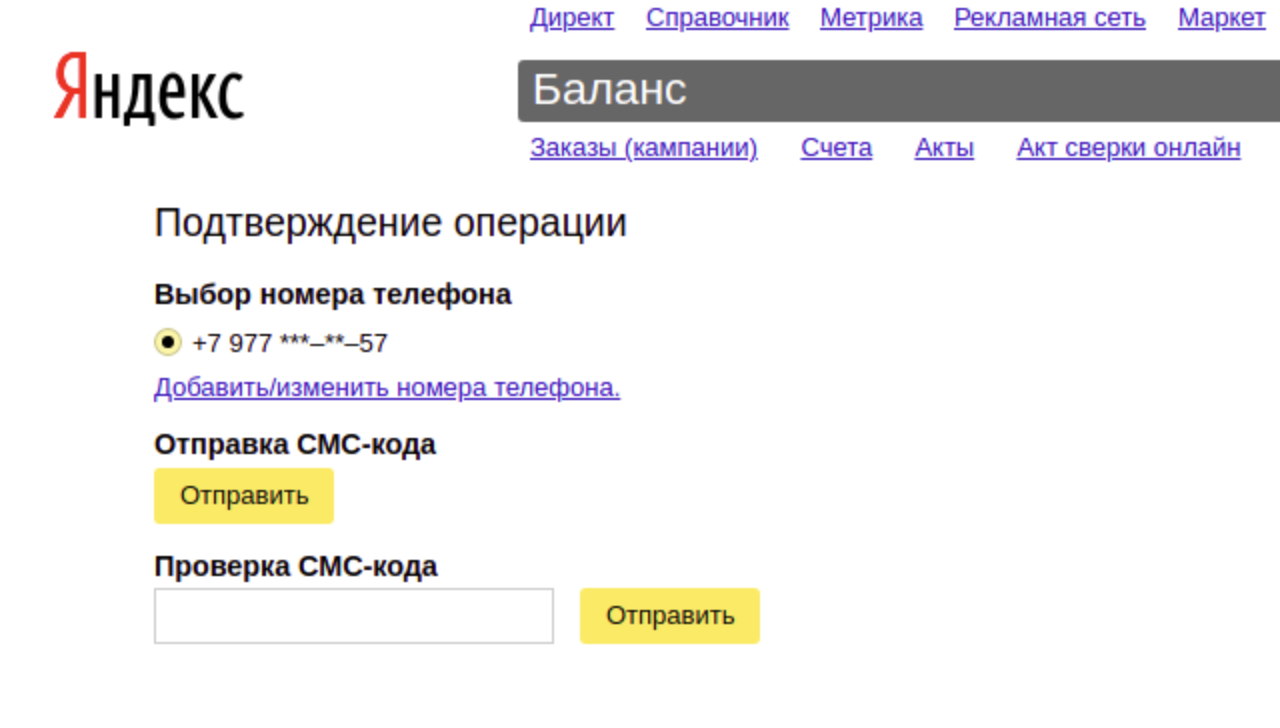This screenshot has width=1280, height=728.
Task: Click Отправить next to the code field
Action: coord(670,616)
